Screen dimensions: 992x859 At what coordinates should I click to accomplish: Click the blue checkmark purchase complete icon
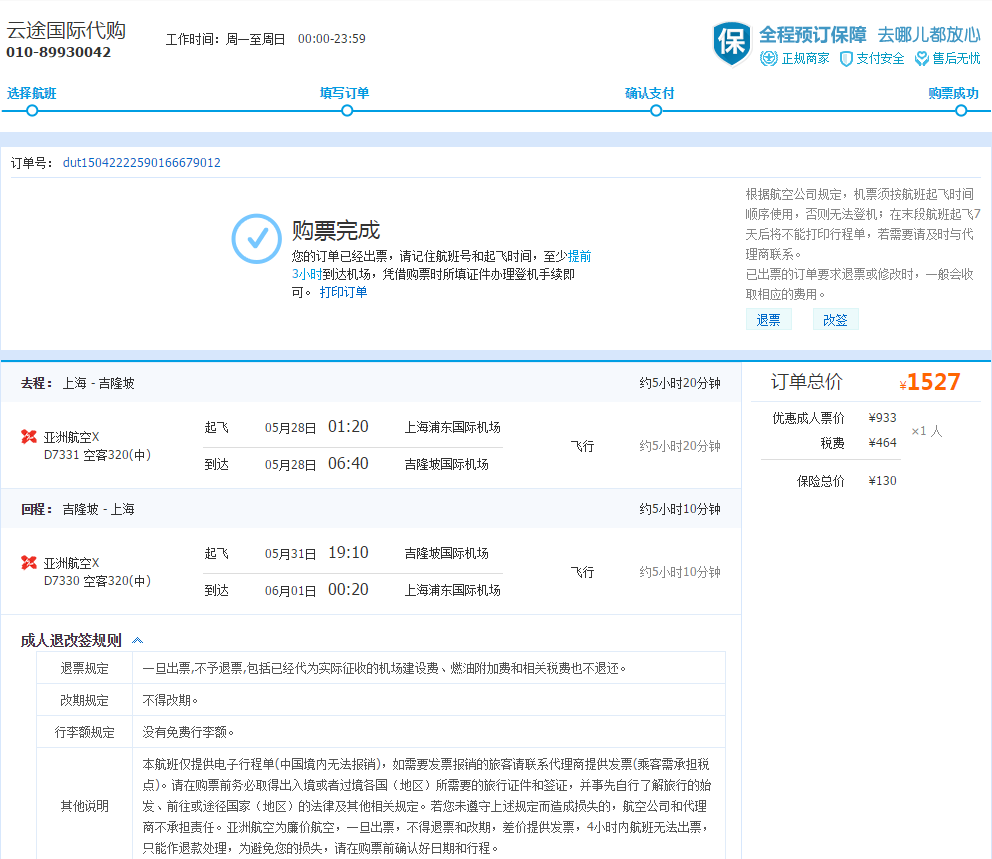click(256, 238)
